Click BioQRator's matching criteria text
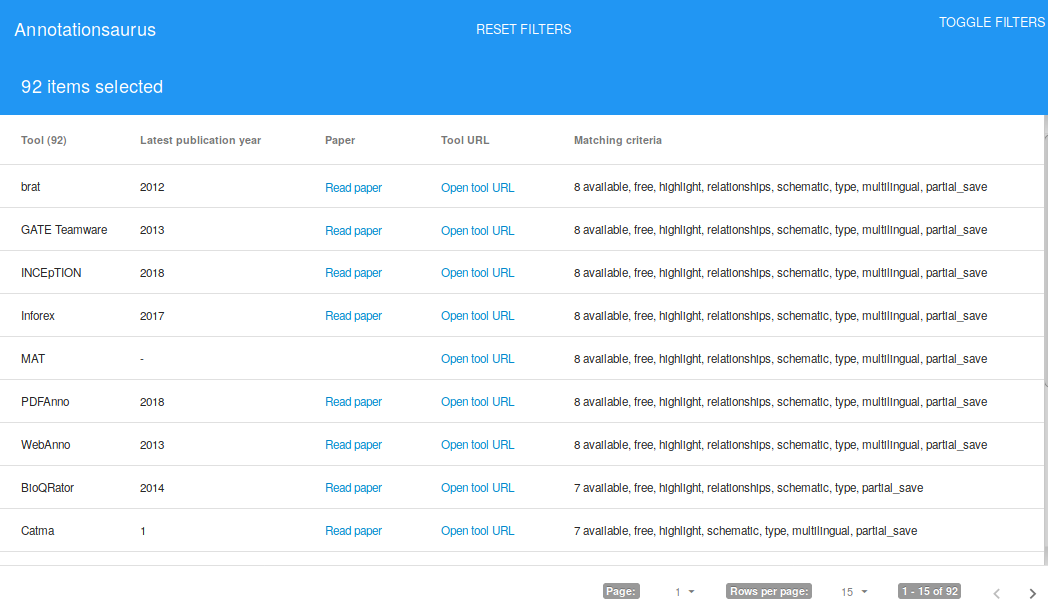Viewport: 1048px width, 610px height. (x=749, y=488)
